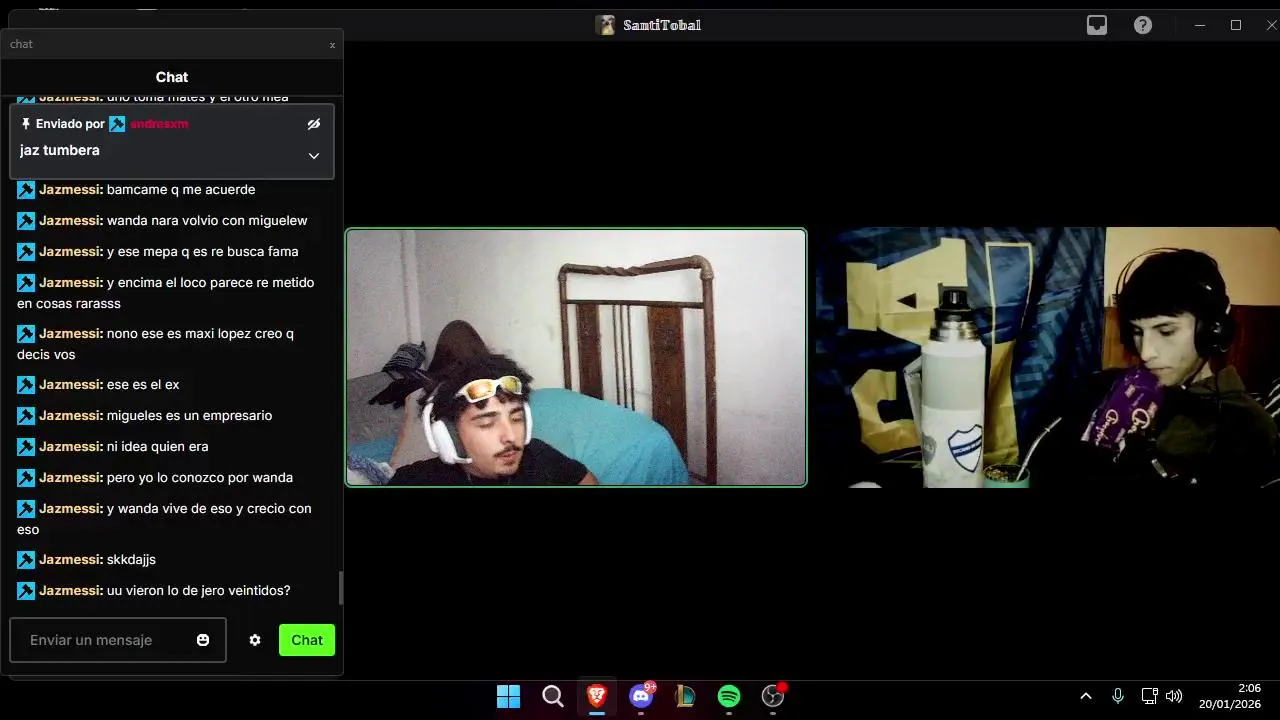Viewport: 1280px width, 720px height.
Task: Select the left webcam feed with green border
Action: [576, 358]
